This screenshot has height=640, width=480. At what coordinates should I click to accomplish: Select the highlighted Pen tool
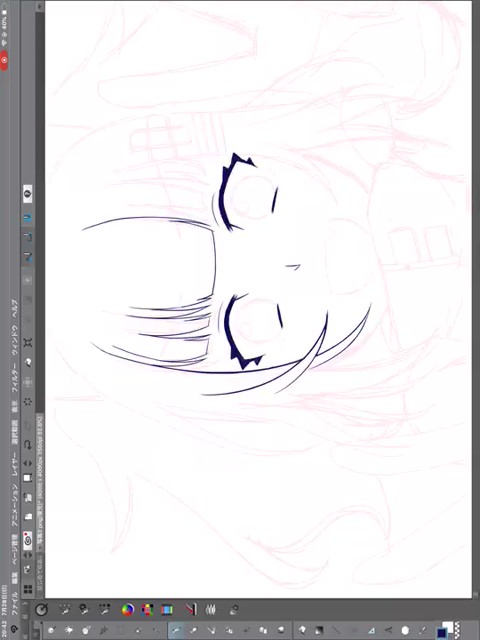pyautogui.click(x=176, y=630)
